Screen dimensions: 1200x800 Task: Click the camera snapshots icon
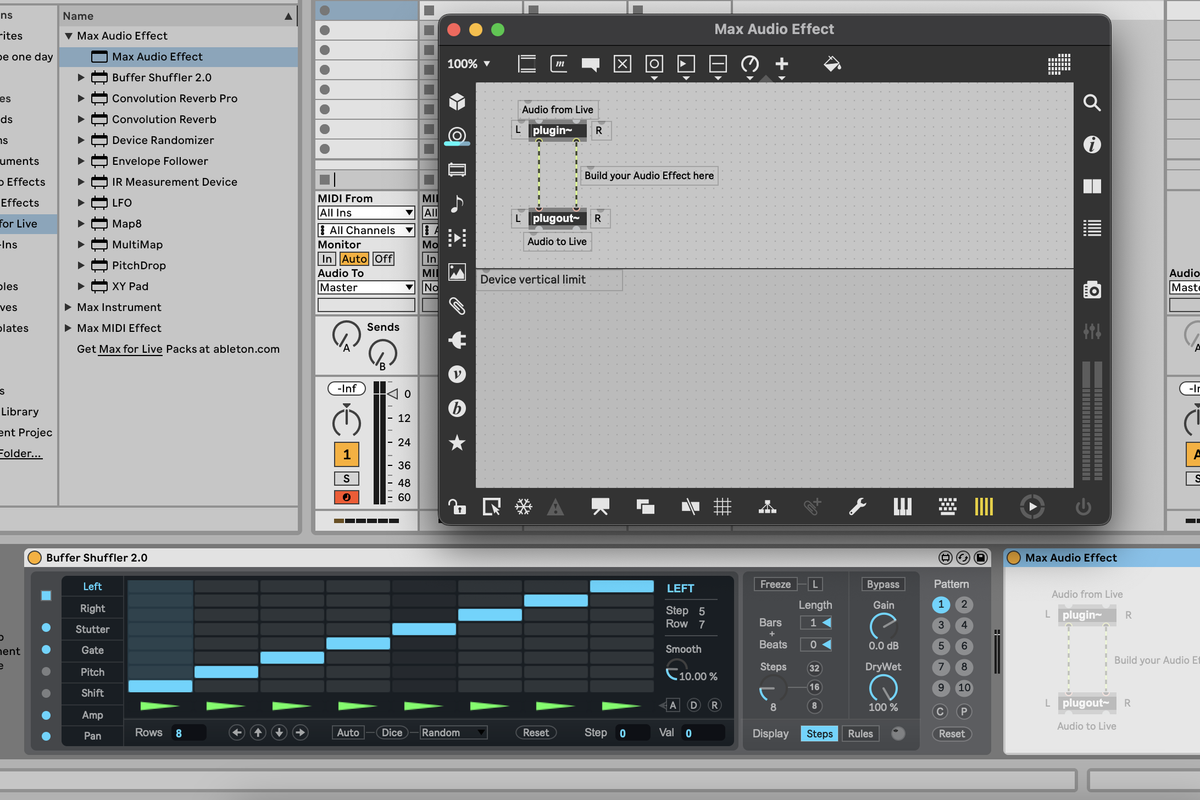(1092, 290)
